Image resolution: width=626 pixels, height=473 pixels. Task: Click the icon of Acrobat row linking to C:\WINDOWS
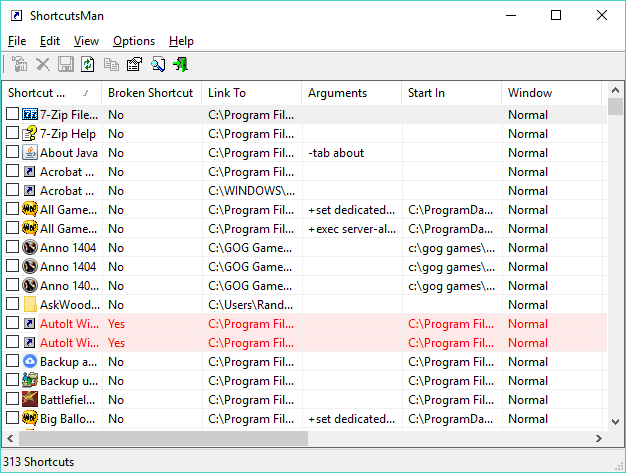(30, 191)
